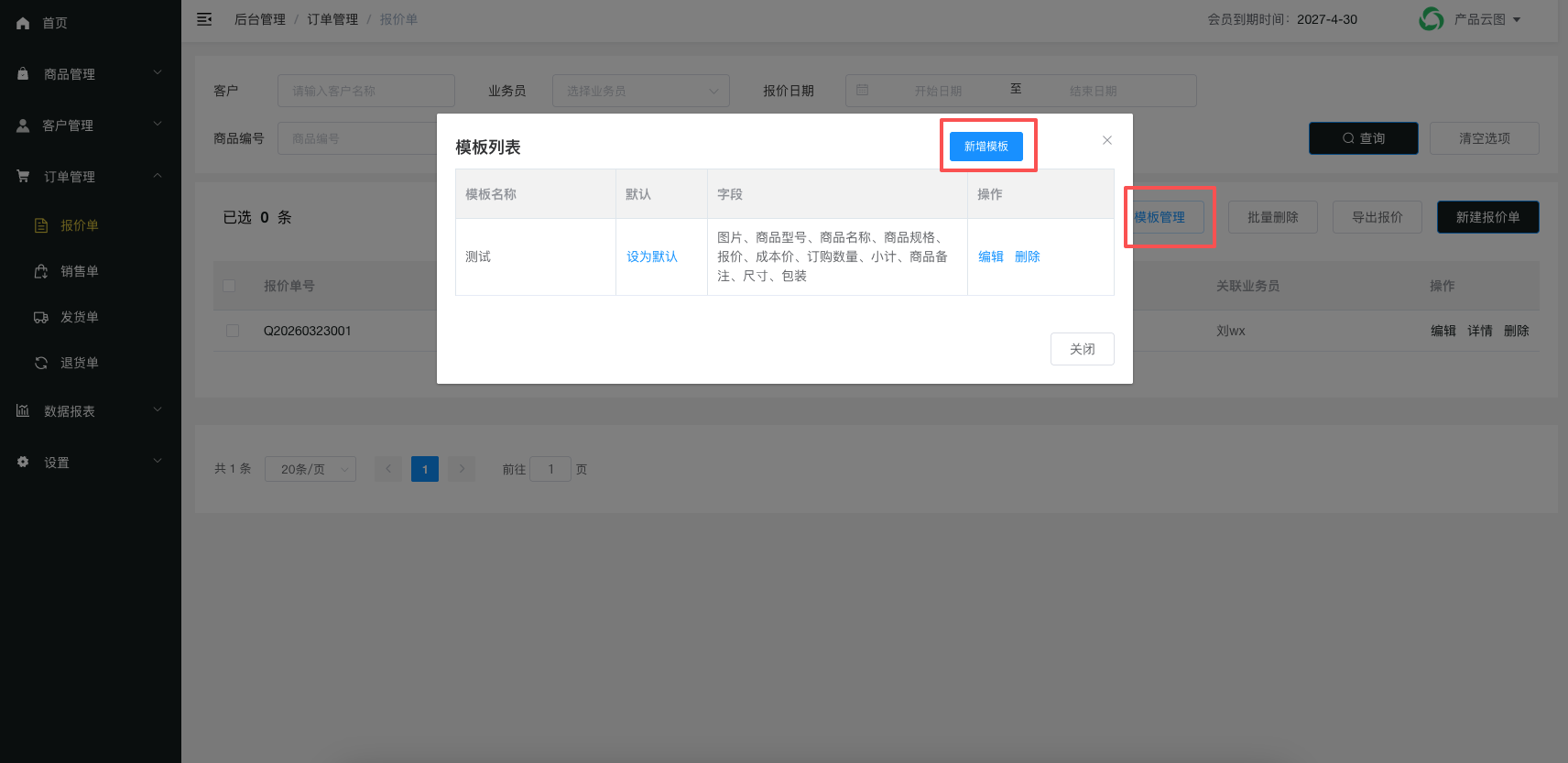Screen dimensions: 1568x763
Task: Click the 商品管理 bag icon
Action: coord(23,73)
